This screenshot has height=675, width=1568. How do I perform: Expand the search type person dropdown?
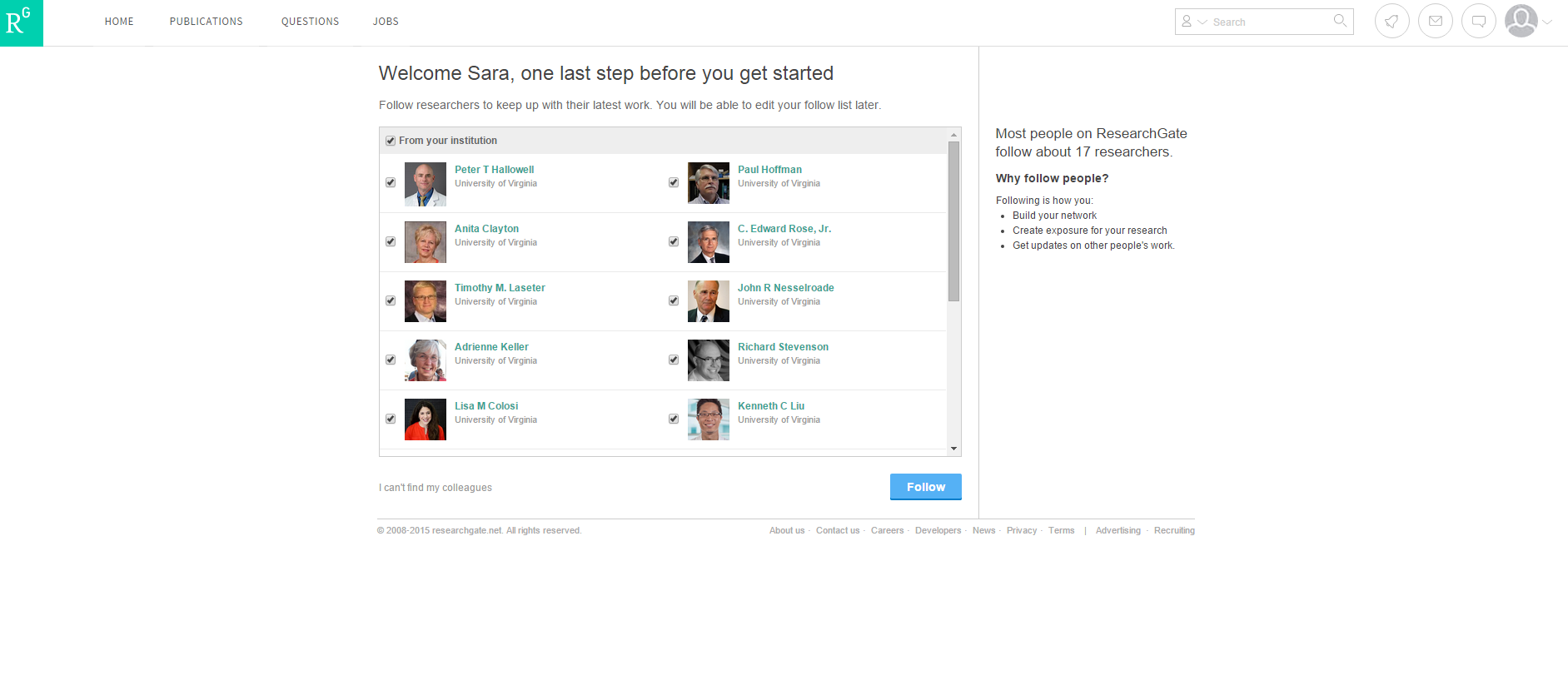pos(1194,22)
